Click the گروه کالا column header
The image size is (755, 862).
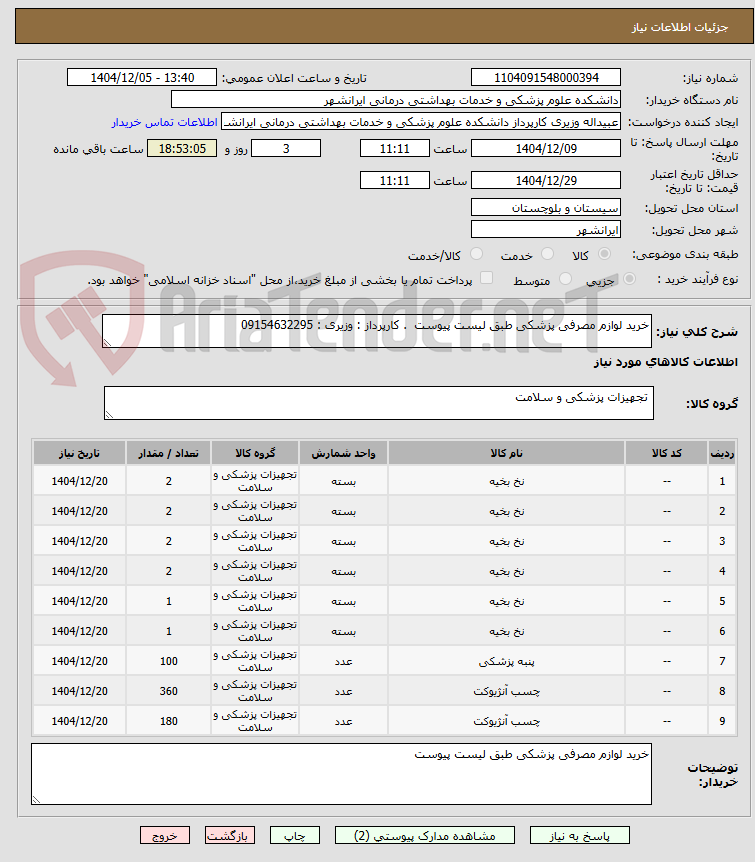coord(255,453)
